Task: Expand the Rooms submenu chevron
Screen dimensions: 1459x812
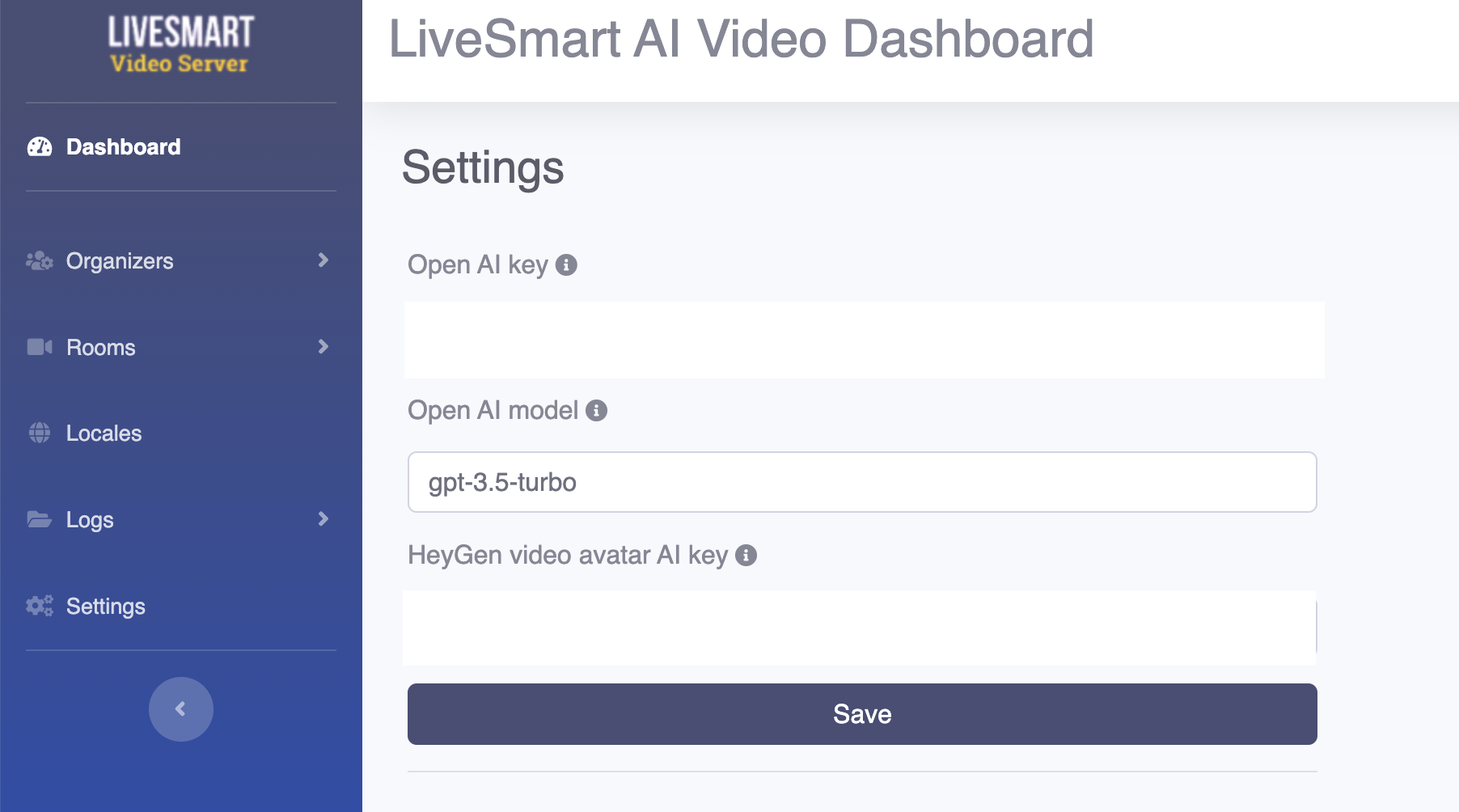Action: [323, 347]
